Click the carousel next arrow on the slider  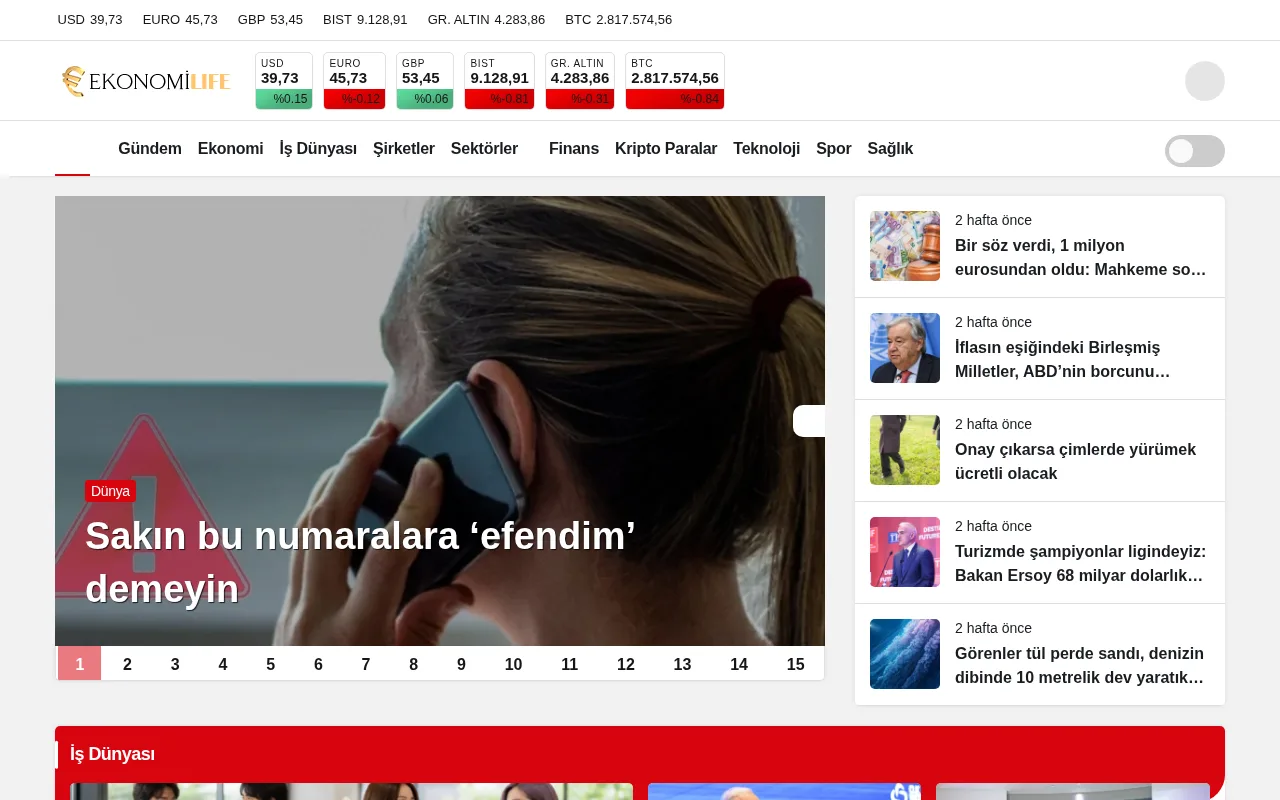tap(812, 421)
